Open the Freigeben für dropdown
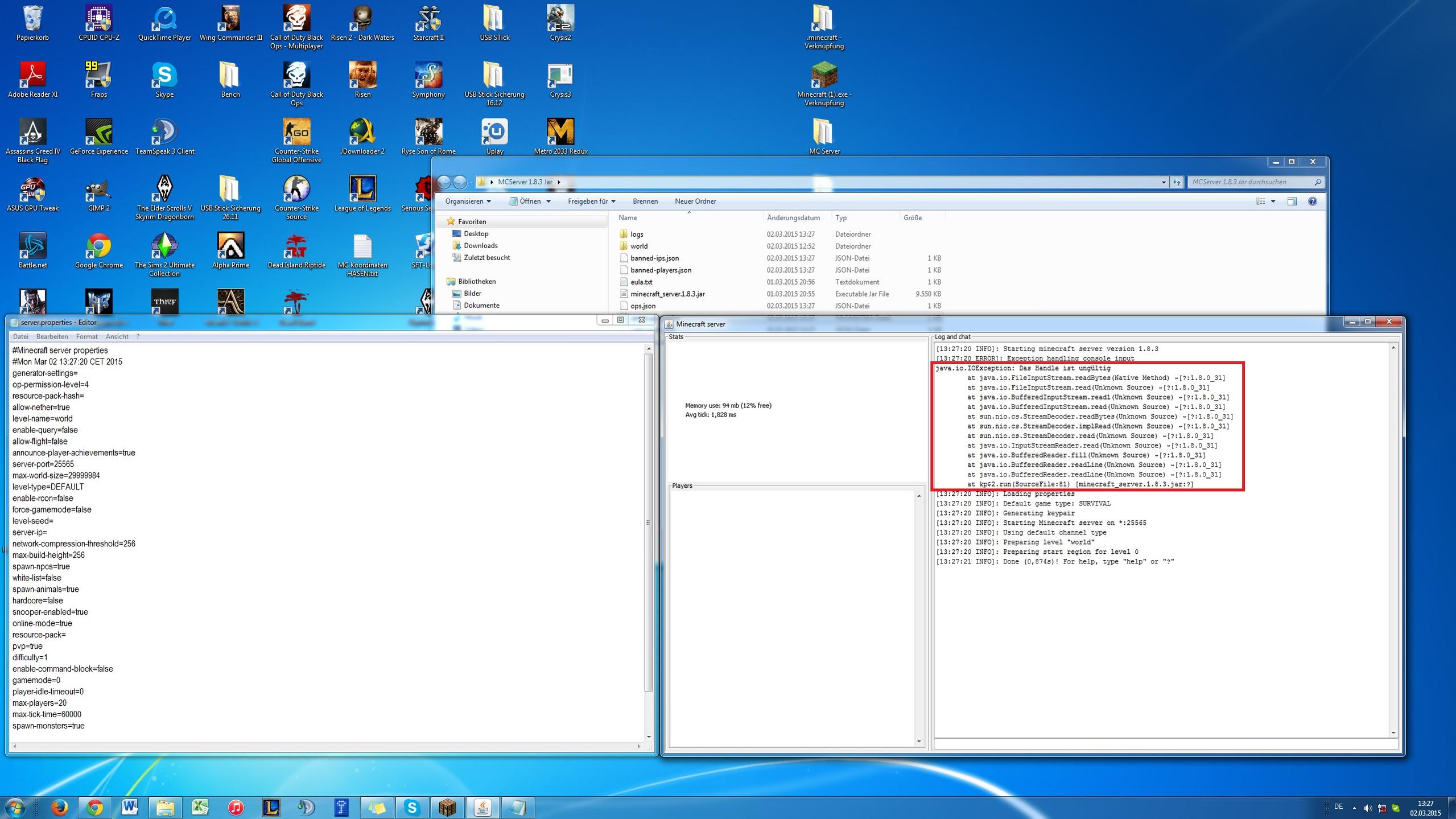Screen dimensions: 1456x819 click(591, 201)
